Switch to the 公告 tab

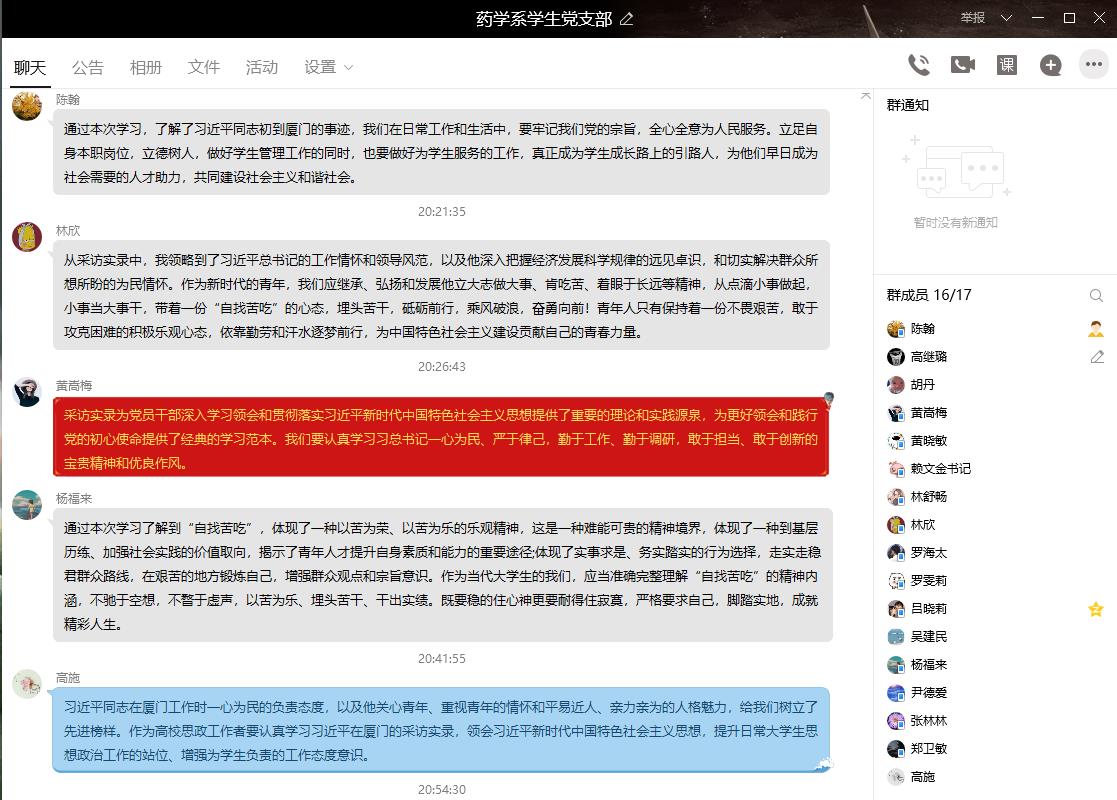(x=88, y=67)
